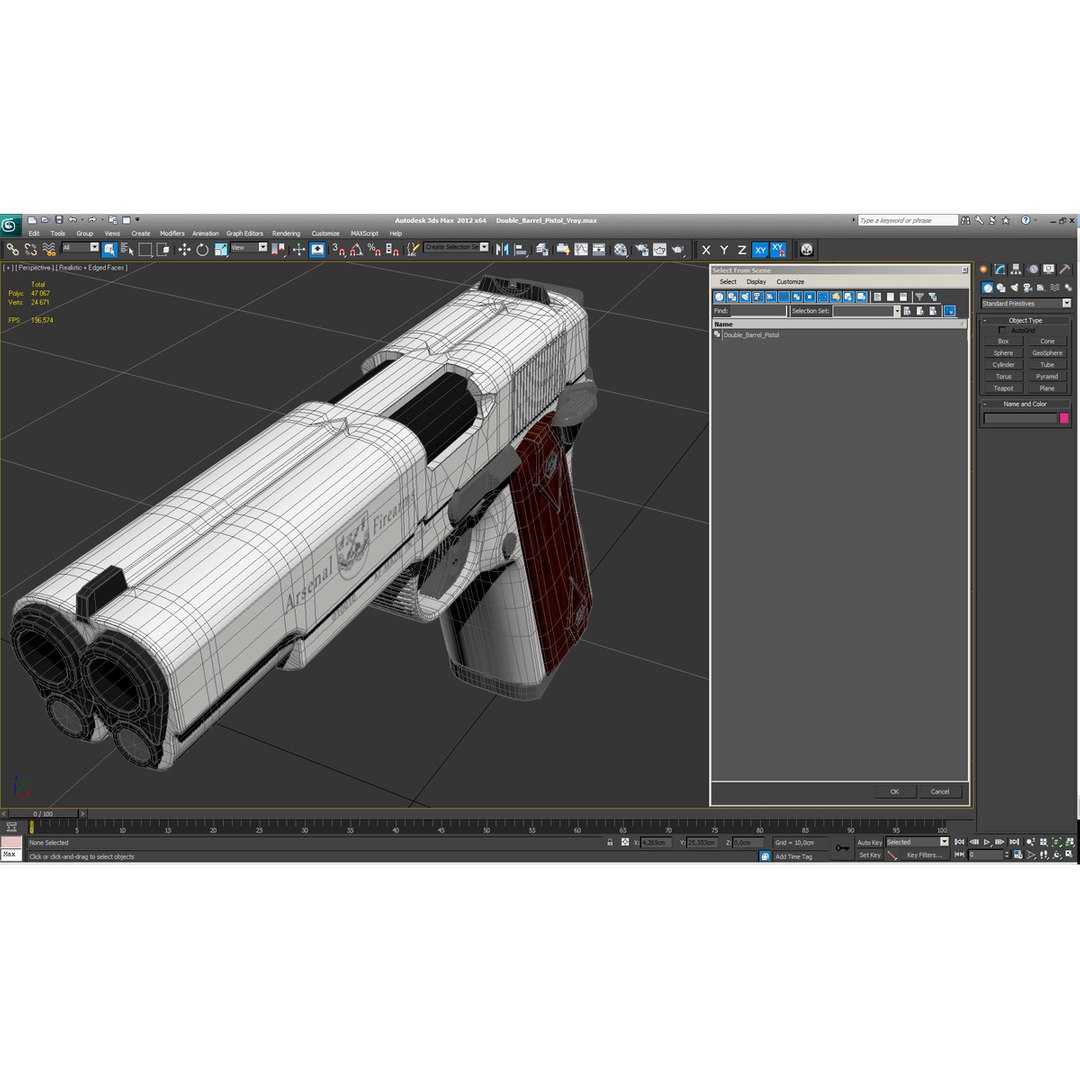This screenshot has height=1080, width=1080.
Task: Choose the Select and Rotate tool
Action: tap(202, 249)
